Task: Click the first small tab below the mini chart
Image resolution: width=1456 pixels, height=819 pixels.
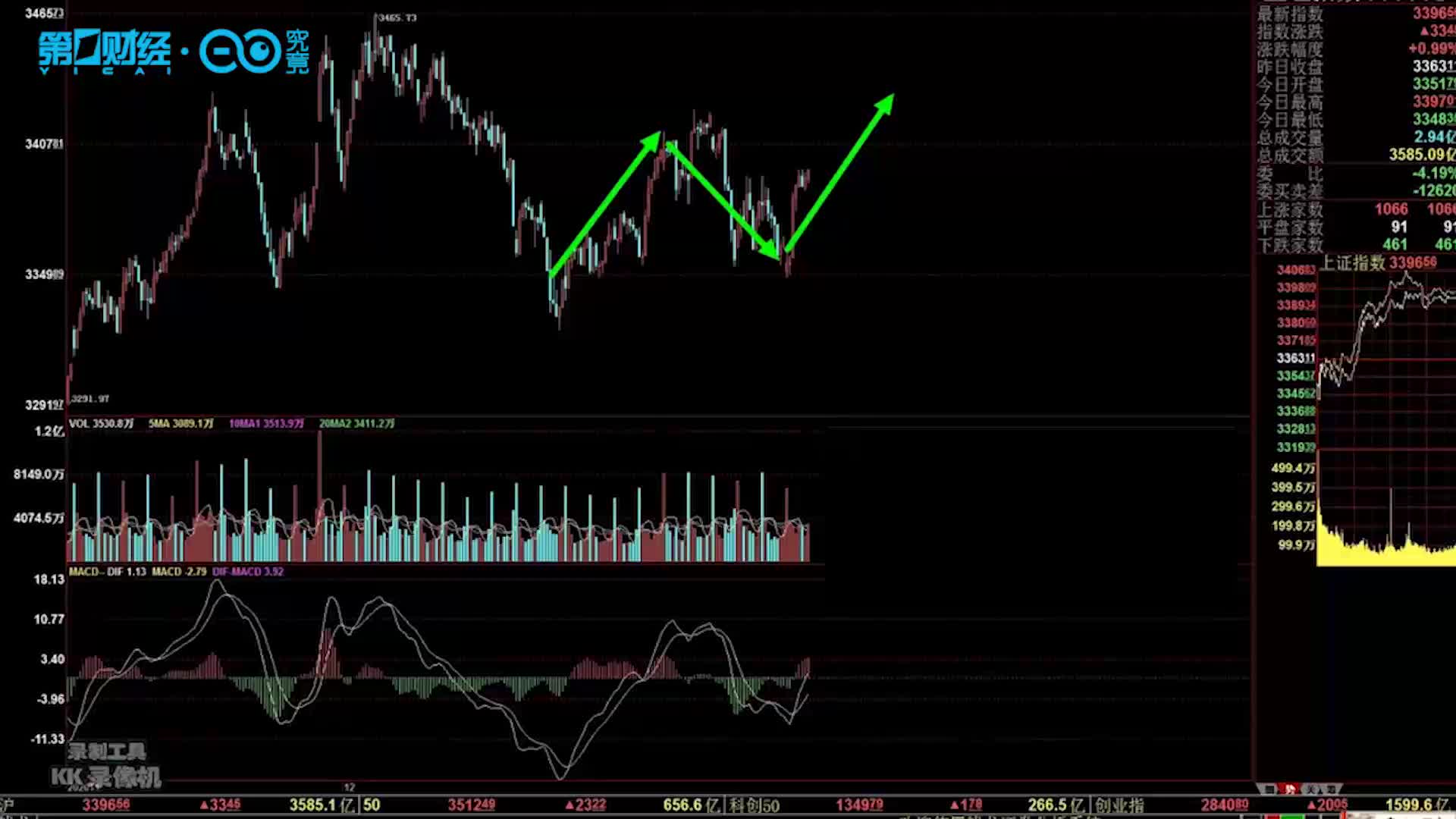Action: 1269,789
